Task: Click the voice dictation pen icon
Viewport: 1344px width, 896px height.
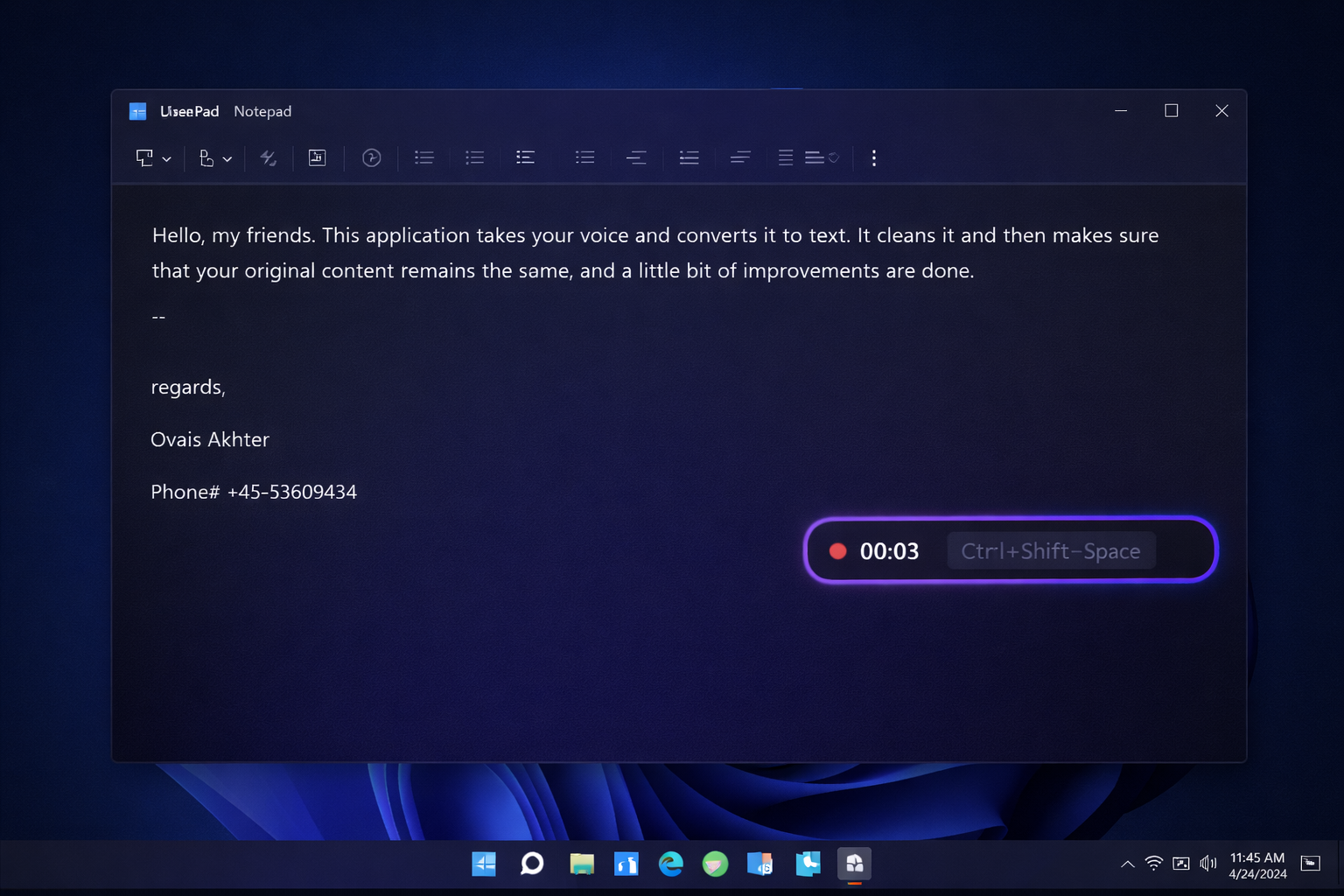Action: click(208, 157)
